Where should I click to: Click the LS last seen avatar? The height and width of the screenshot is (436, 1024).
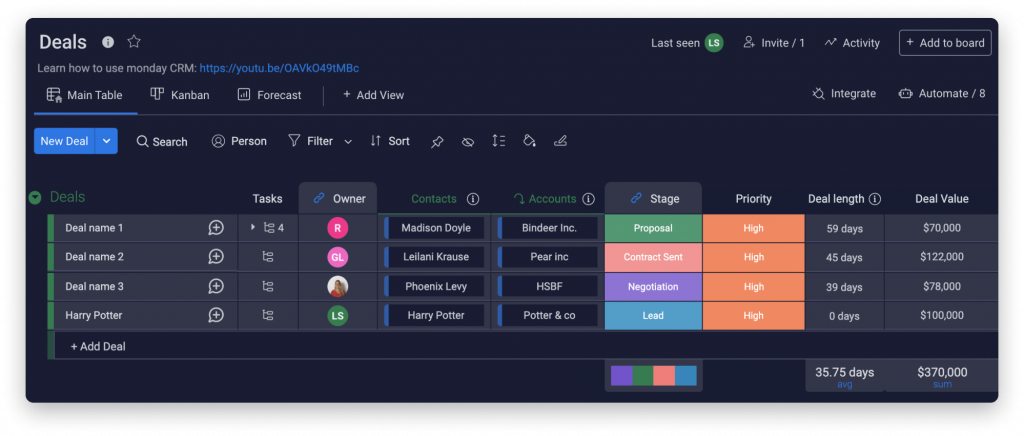714,43
